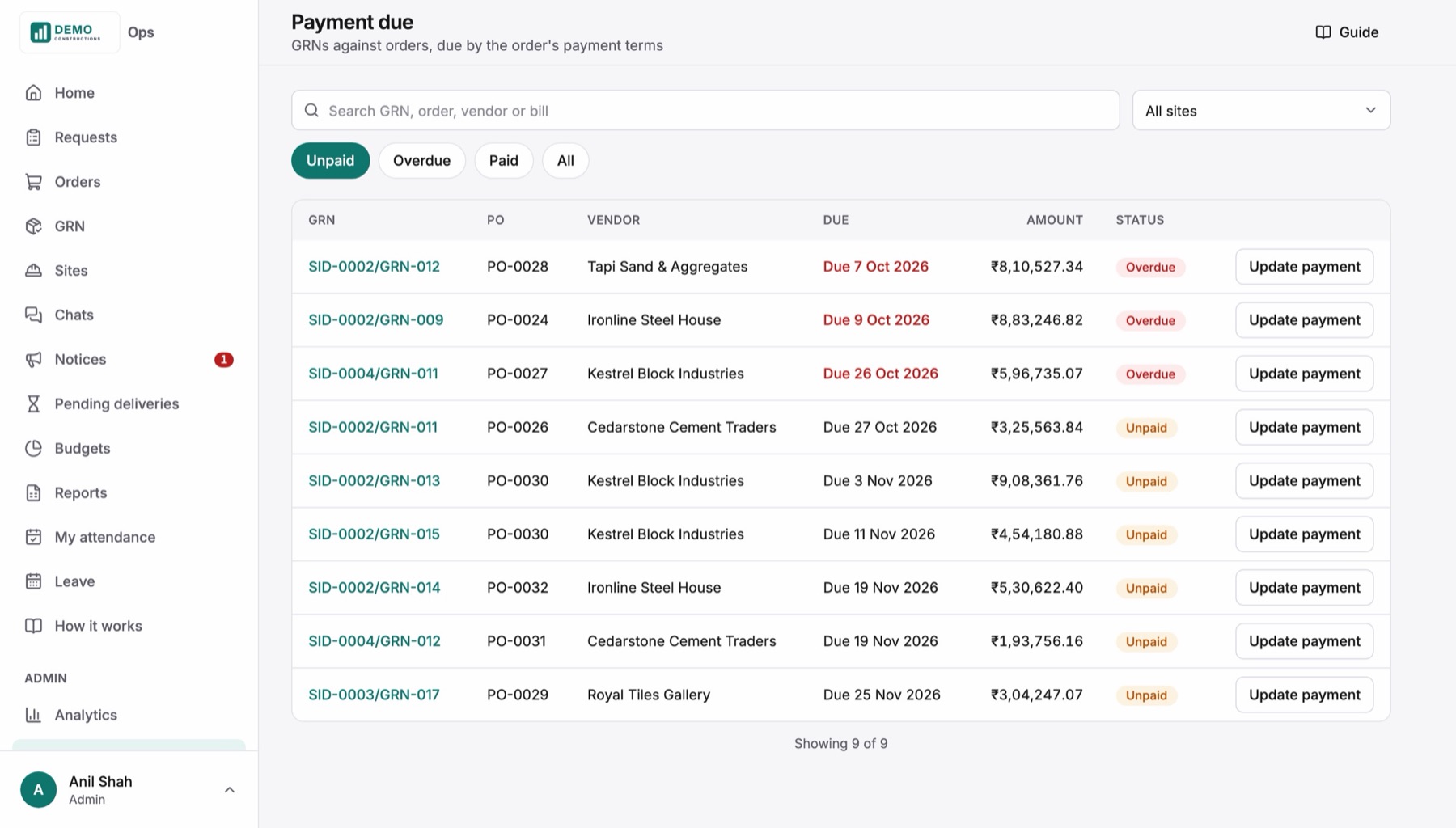Click the Due 26 Oct 2026 date

pyautogui.click(x=880, y=374)
